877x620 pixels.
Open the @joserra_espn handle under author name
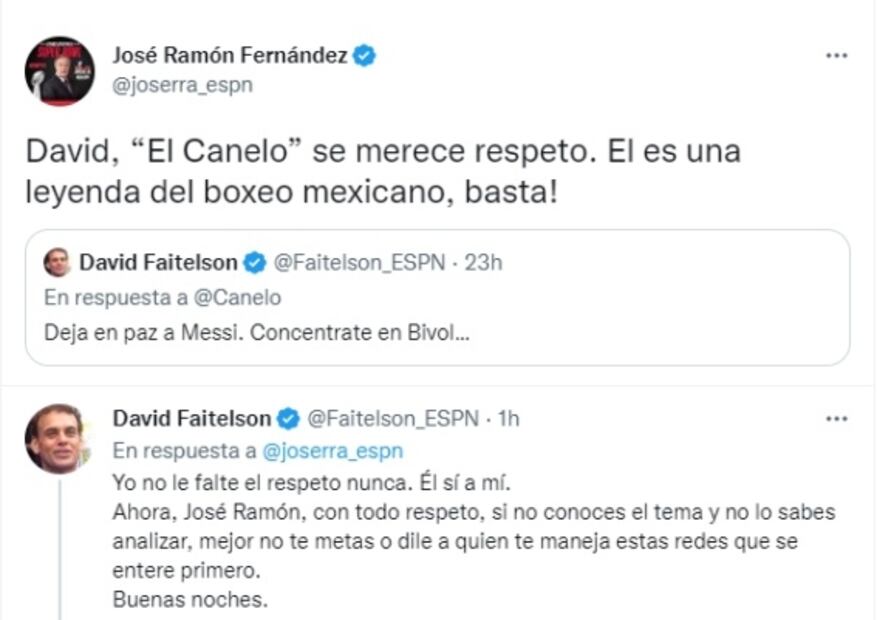[x=182, y=85]
